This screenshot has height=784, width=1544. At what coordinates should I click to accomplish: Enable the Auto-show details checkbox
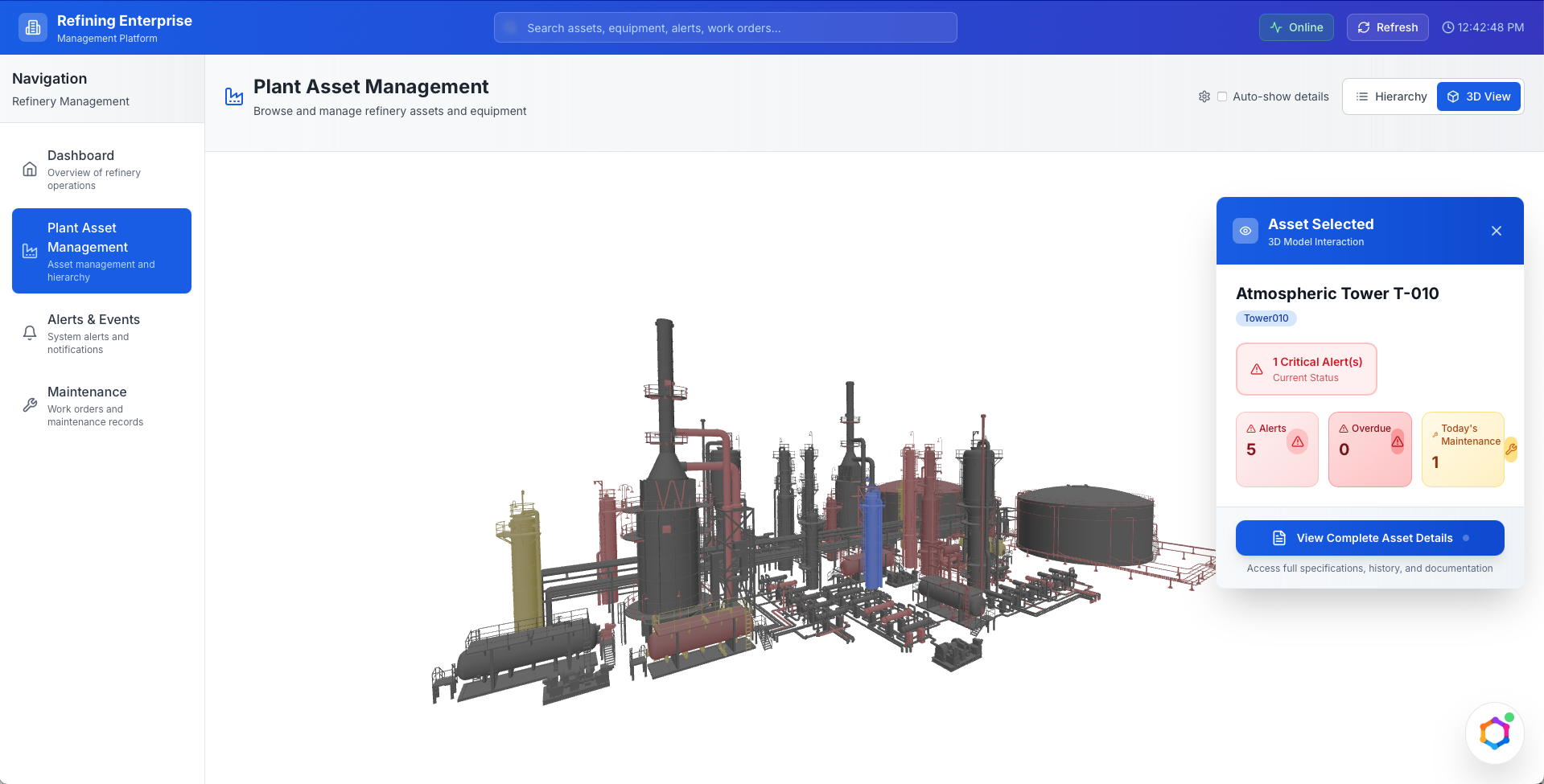pos(1221,96)
